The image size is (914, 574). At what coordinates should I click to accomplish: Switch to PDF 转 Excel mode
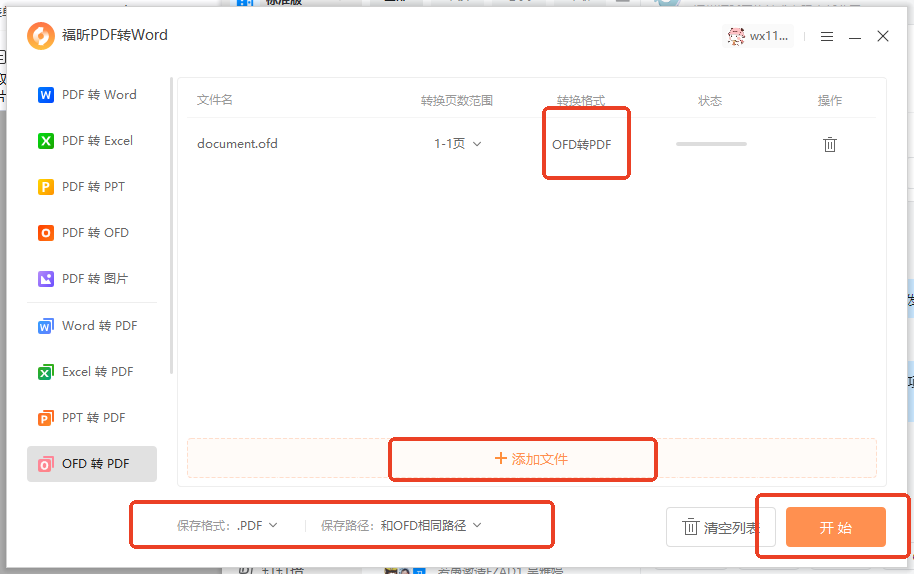coord(92,140)
